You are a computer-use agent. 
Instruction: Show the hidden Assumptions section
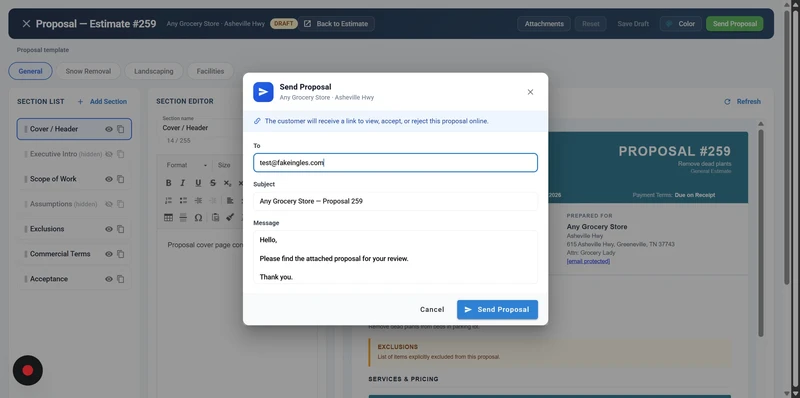(x=109, y=204)
